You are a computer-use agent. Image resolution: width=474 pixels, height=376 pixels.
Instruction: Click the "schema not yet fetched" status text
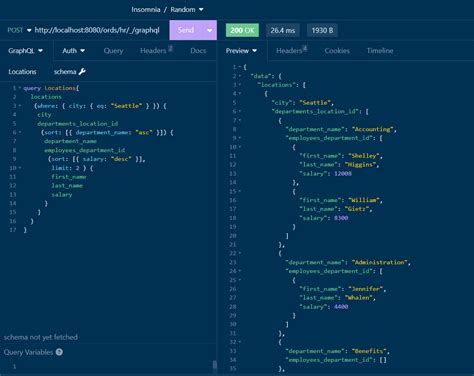41,337
